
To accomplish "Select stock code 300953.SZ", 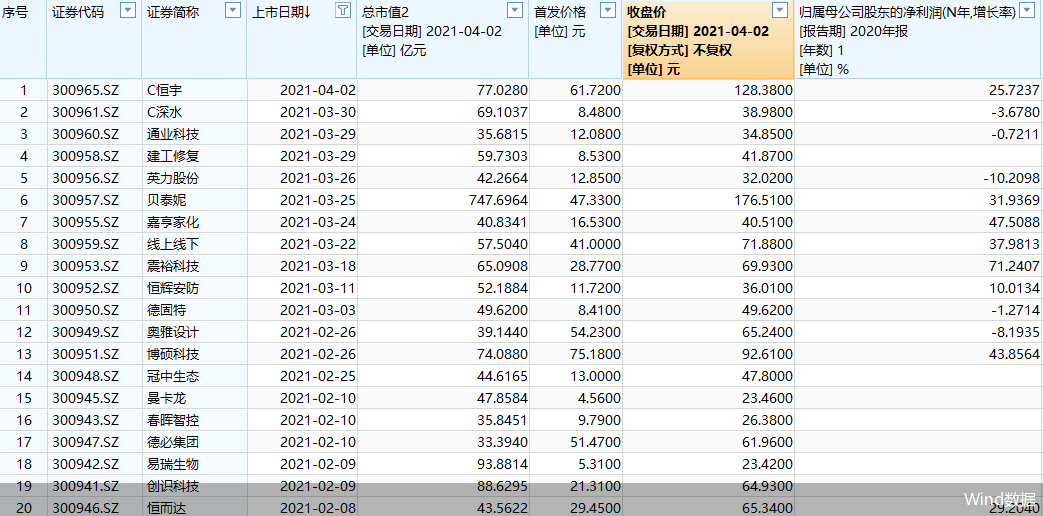I will point(86,266).
